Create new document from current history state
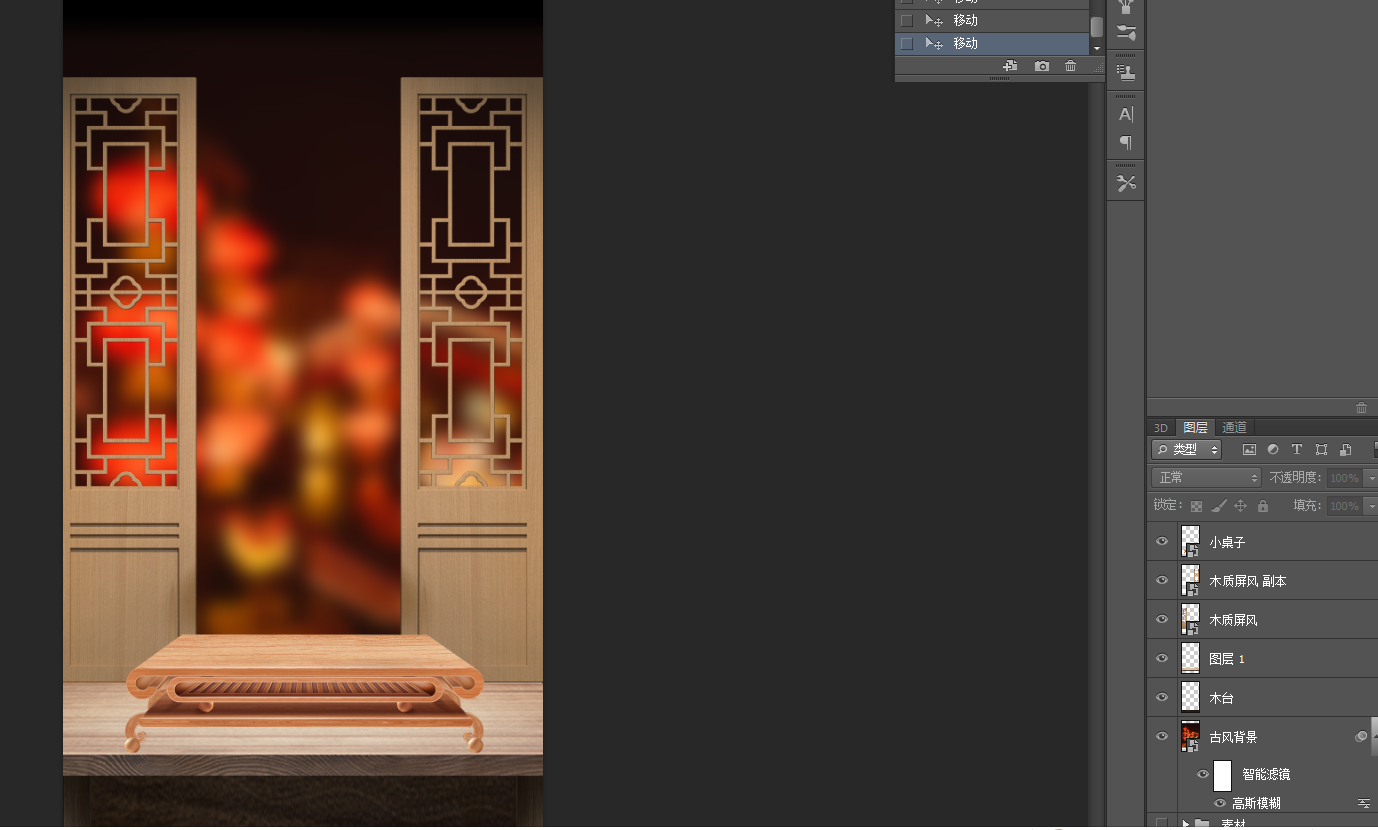Image resolution: width=1378 pixels, height=830 pixels. coord(1010,66)
